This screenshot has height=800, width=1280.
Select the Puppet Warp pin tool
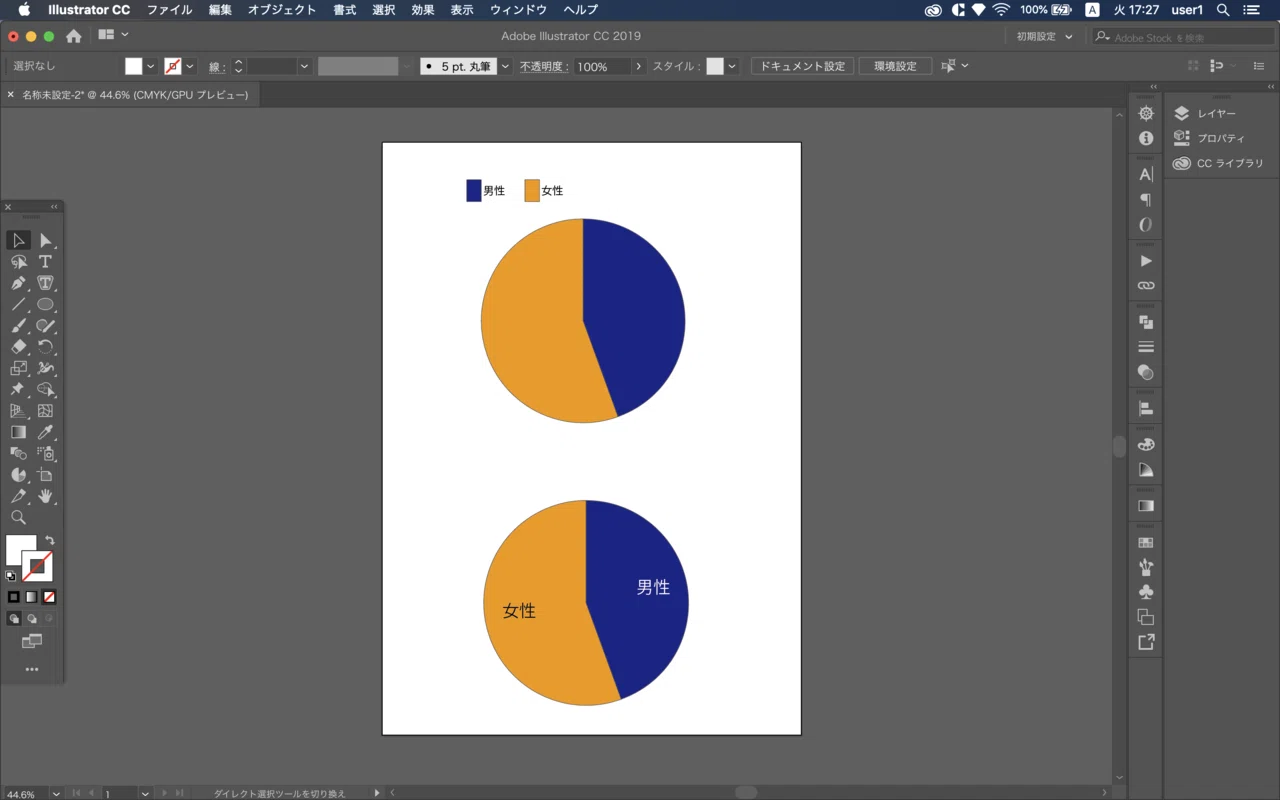(x=18, y=389)
